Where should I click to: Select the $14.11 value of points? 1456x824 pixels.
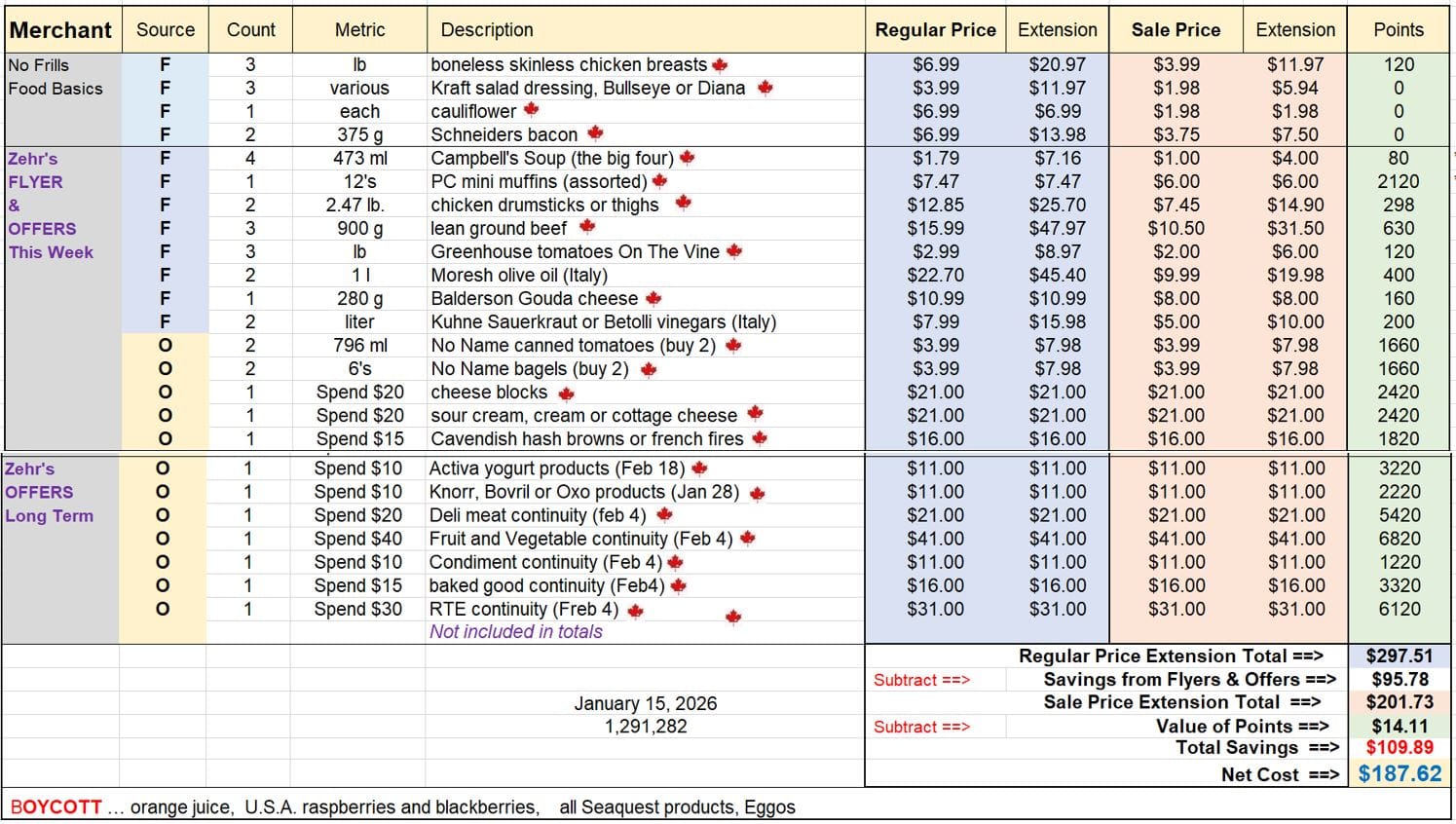pyautogui.click(x=1400, y=726)
